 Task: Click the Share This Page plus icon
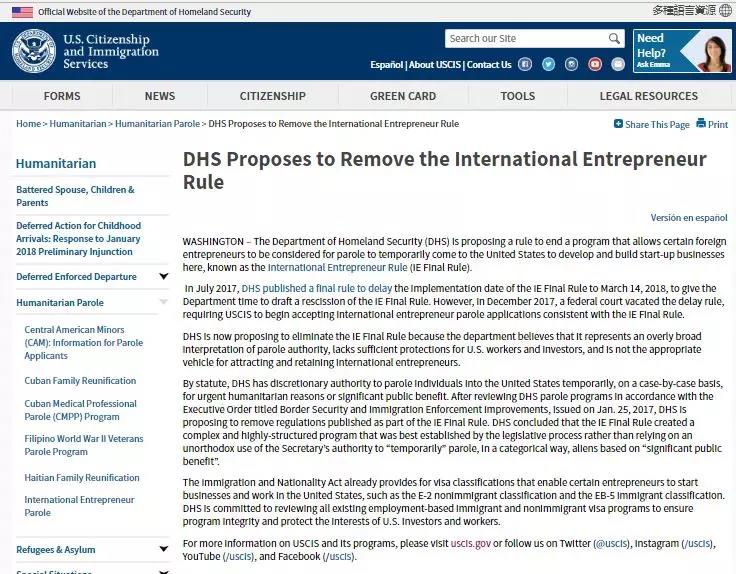(618, 124)
